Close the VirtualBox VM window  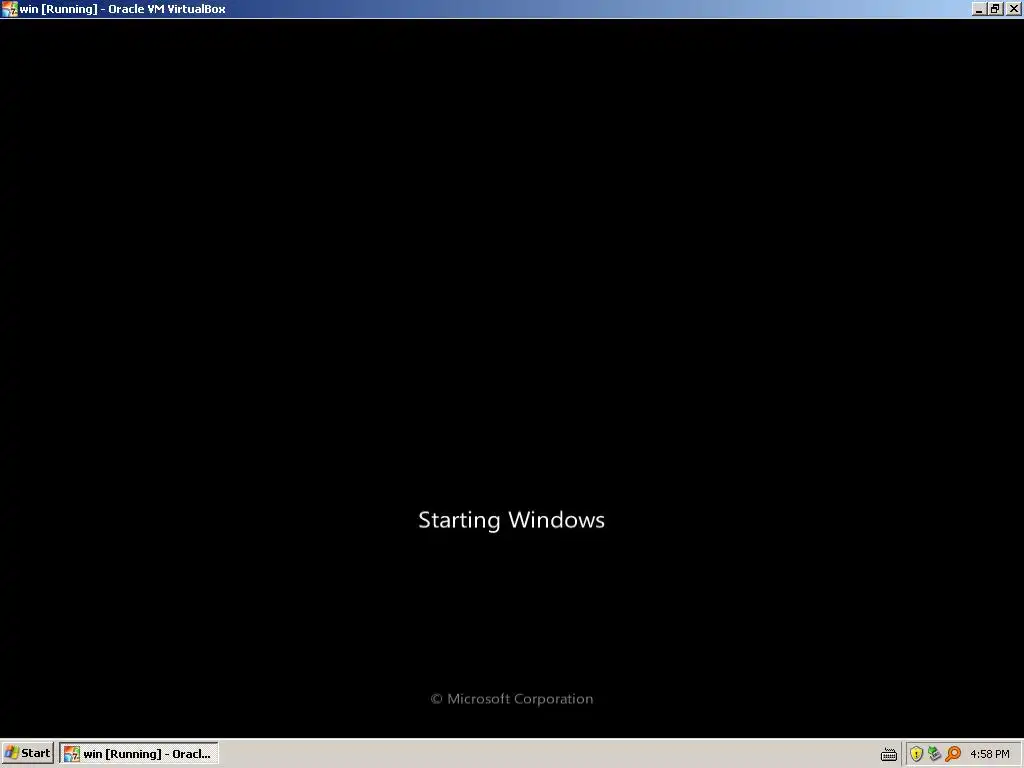pos(1014,9)
